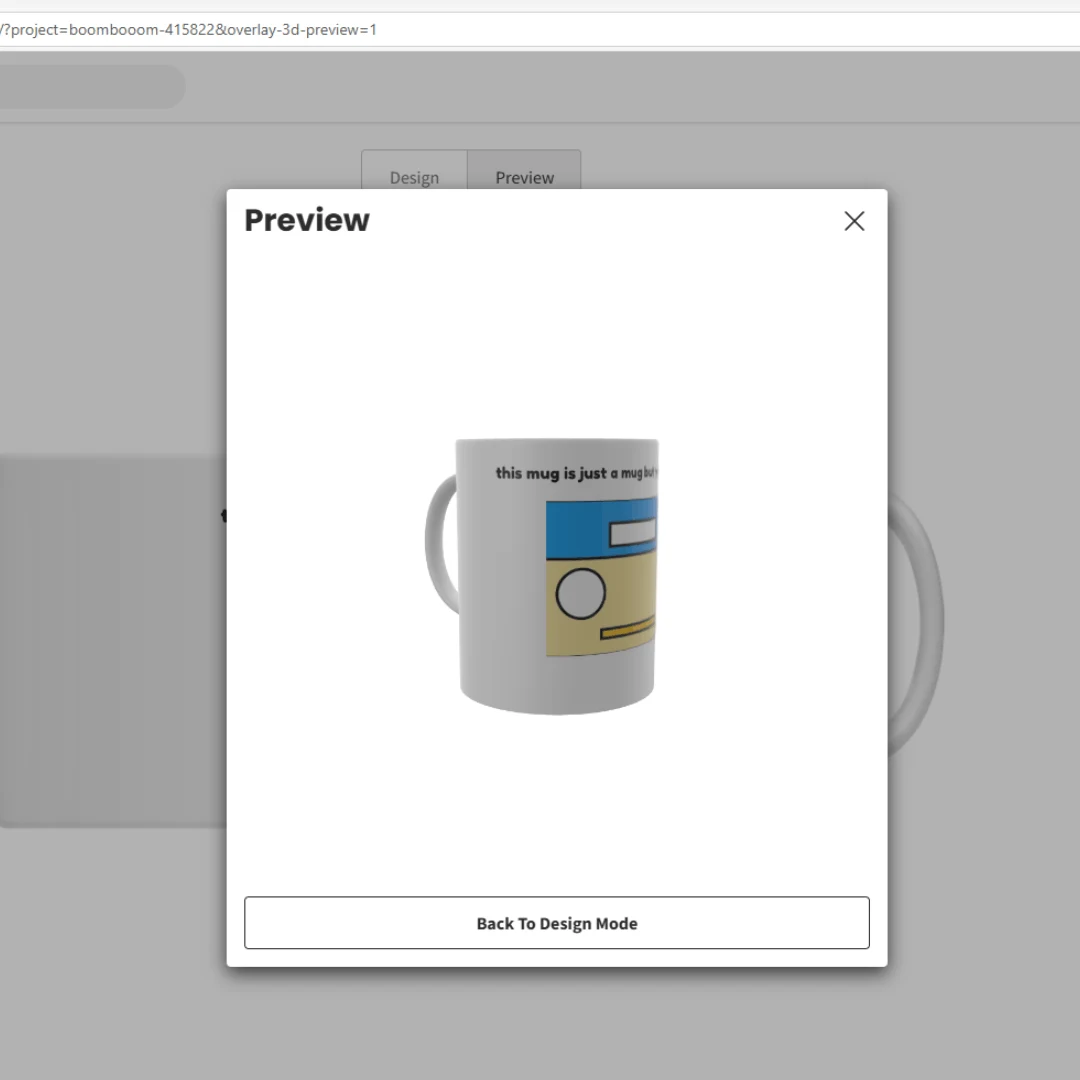This screenshot has height=1080, width=1080.
Task: Select the white rectangle inside the blue banner
Action: 632,534
